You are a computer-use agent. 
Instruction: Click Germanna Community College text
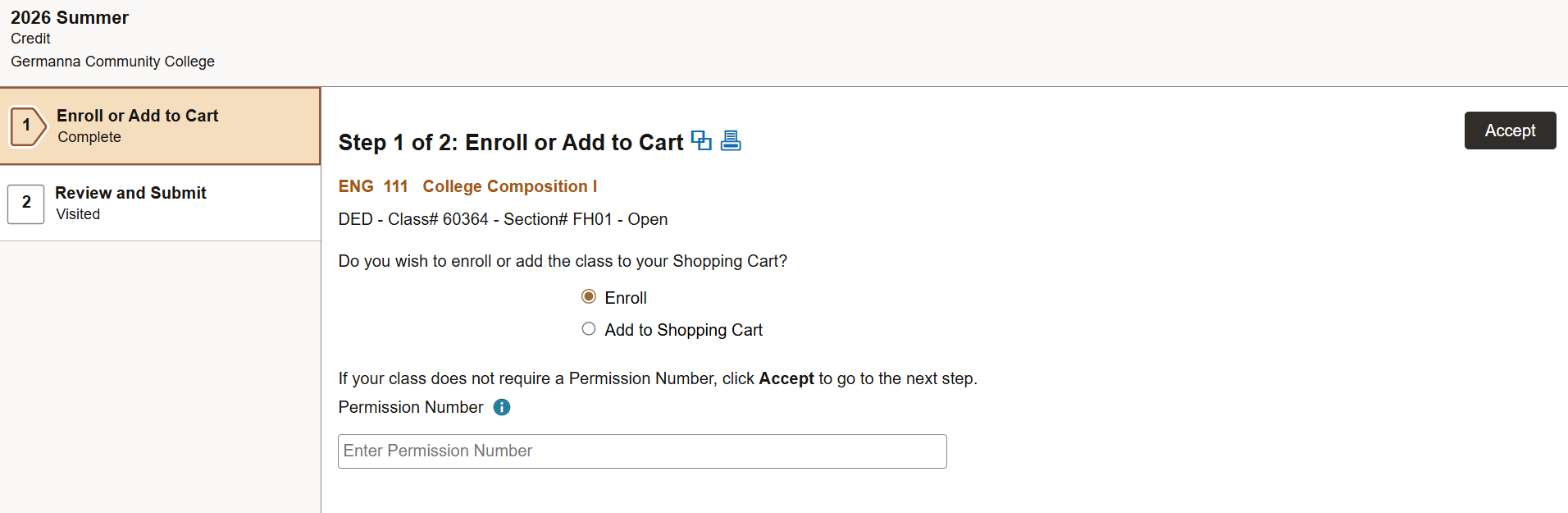tap(112, 62)
